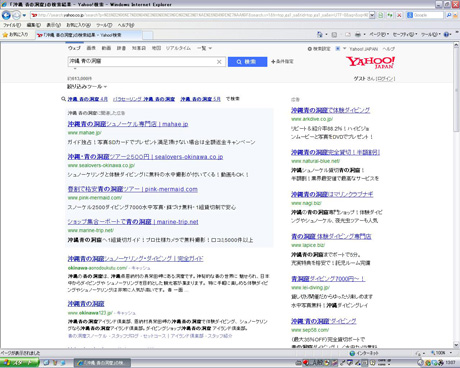Image resolution: width=460 pixels, height=368 pixels.
Task: Open the お気に入り favorites star button
Action: point(15,34)
